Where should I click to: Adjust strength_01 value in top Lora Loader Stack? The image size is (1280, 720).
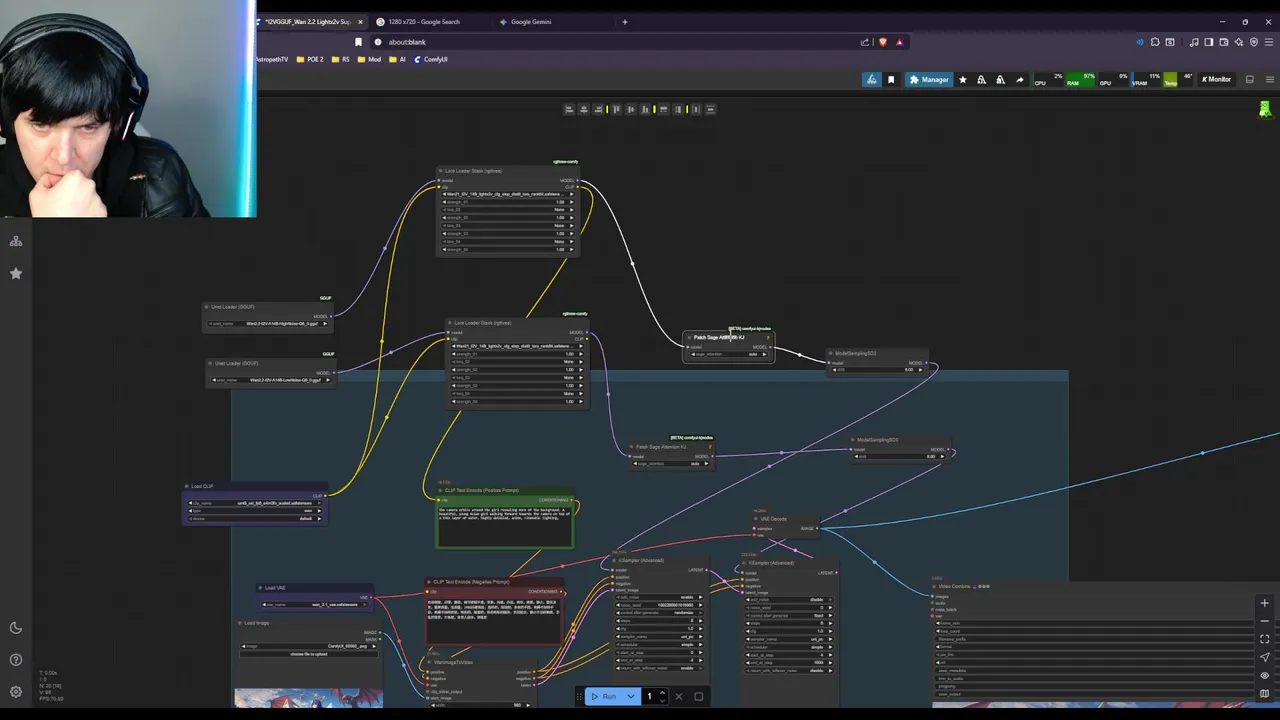508,202
